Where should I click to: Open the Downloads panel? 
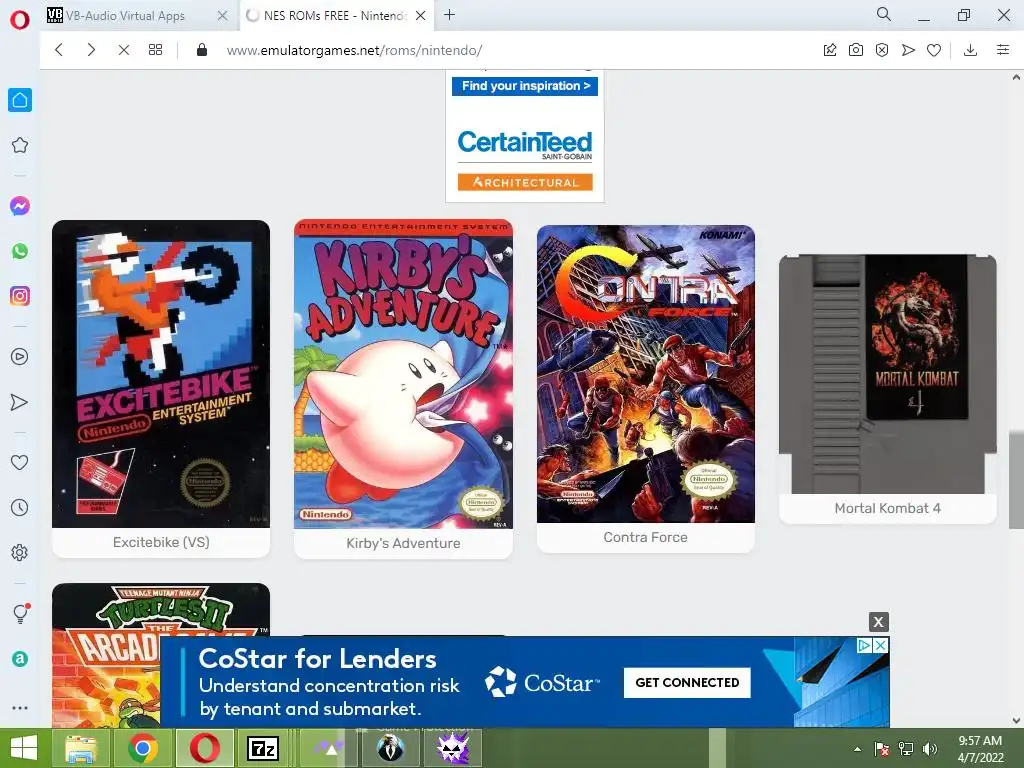(970, 50)
